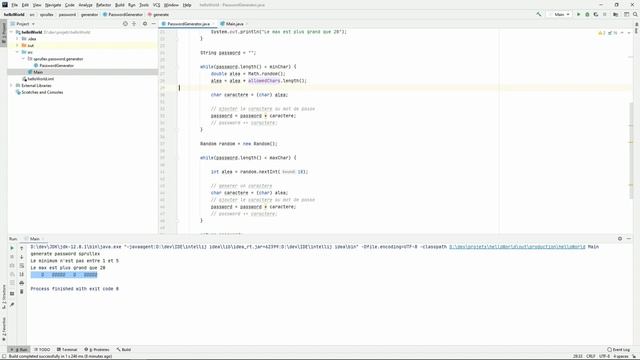The width and height of the screenshot is (640, 360).
Task: Open the Main run configuration dropdown
Action: pos(559,14)
